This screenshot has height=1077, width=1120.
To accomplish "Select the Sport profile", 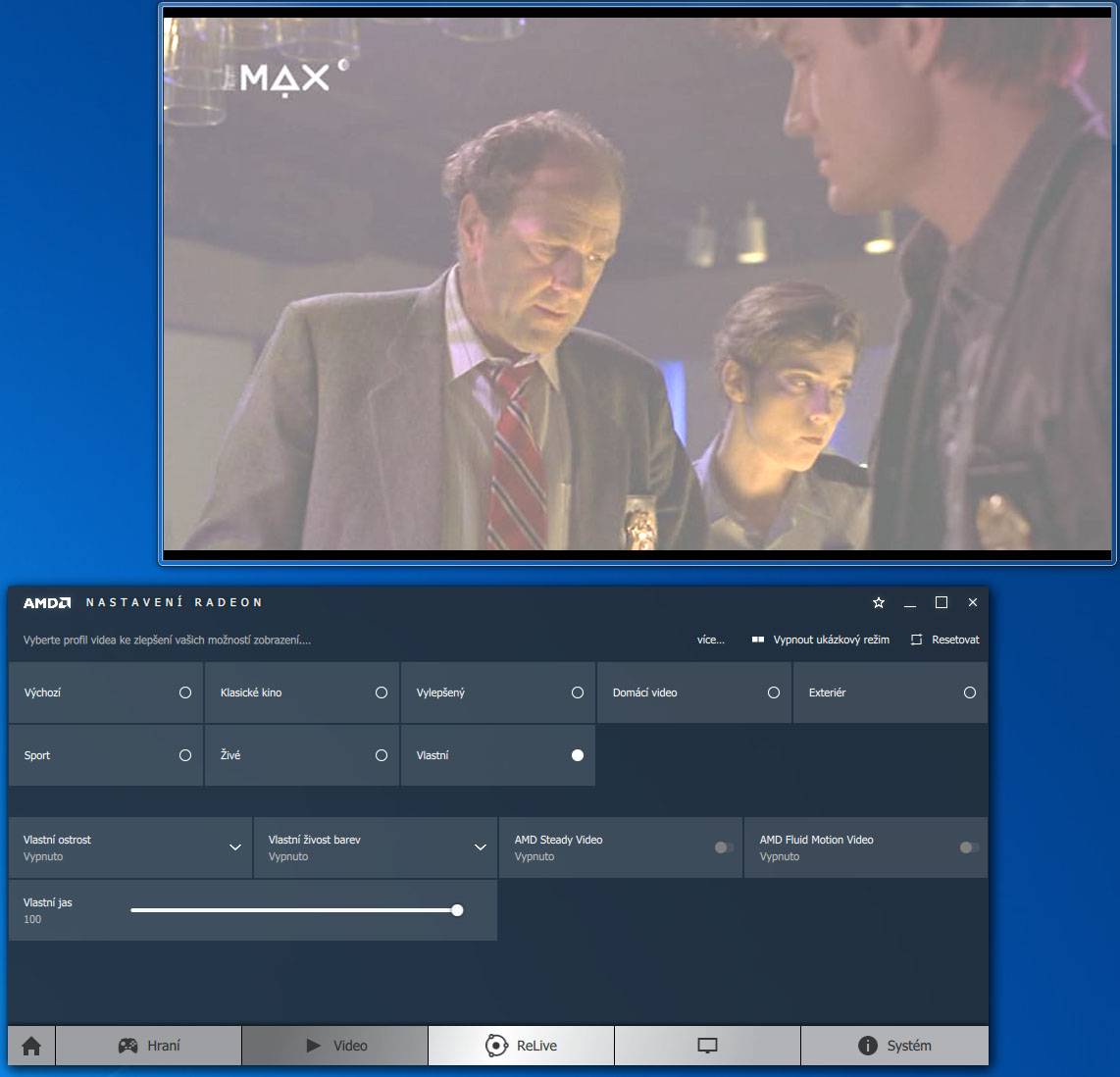I will 106,755.
